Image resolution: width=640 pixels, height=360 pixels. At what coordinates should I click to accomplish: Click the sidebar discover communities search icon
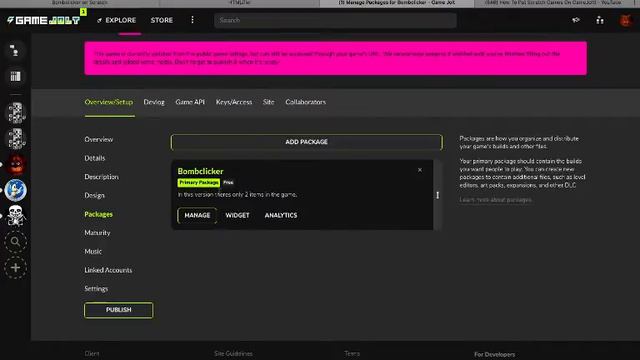click(16, 242)
